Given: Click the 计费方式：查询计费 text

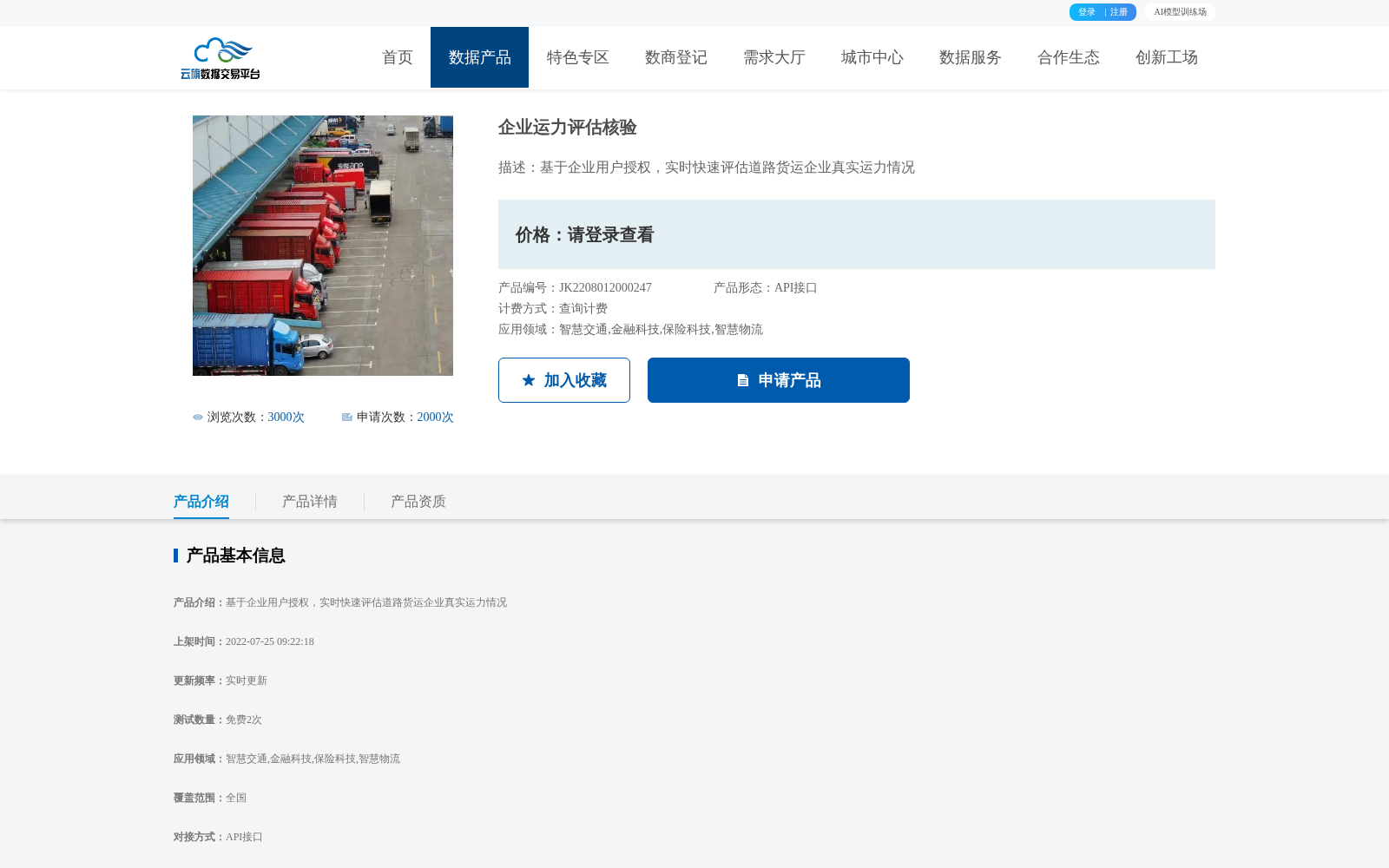Looking at the screenshot, I should [553, 309].
